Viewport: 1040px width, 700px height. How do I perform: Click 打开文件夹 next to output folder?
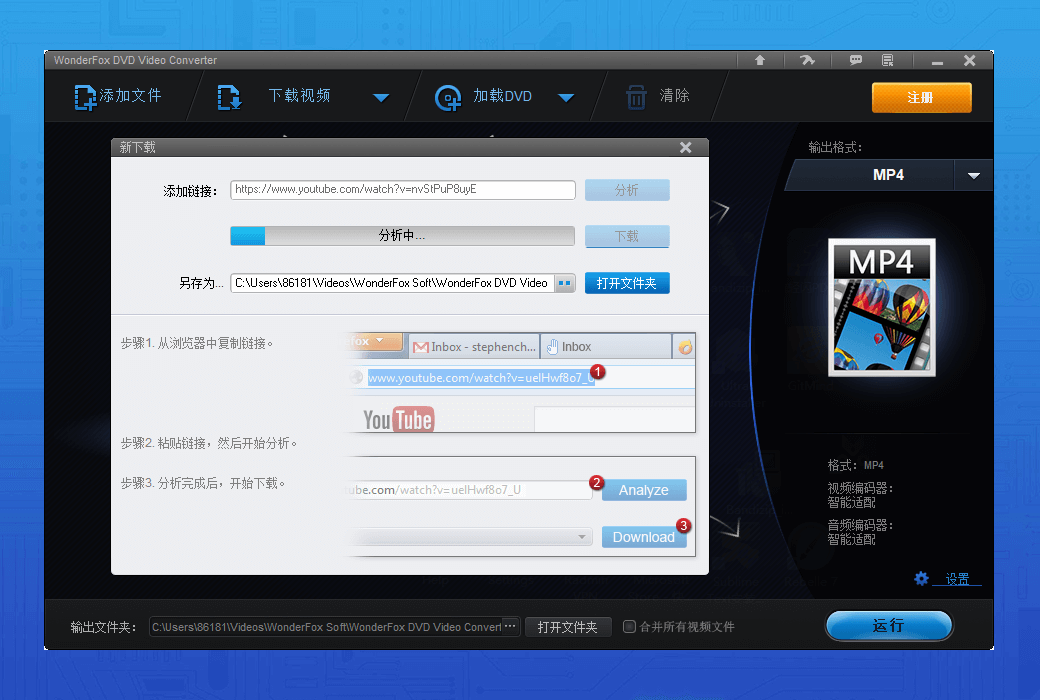(x=568, y=626)
